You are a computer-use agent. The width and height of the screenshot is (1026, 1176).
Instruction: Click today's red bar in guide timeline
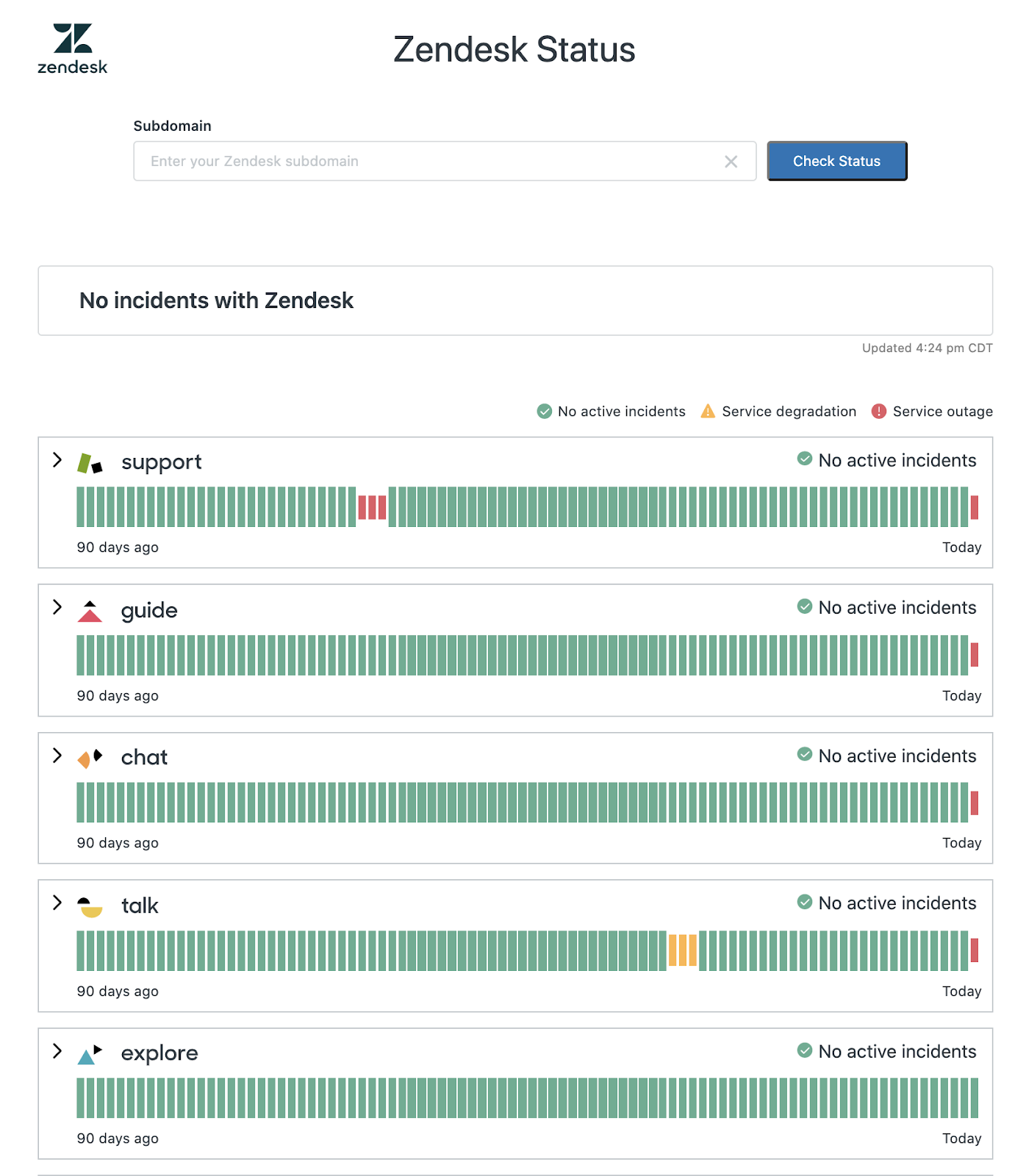(975, 655)
